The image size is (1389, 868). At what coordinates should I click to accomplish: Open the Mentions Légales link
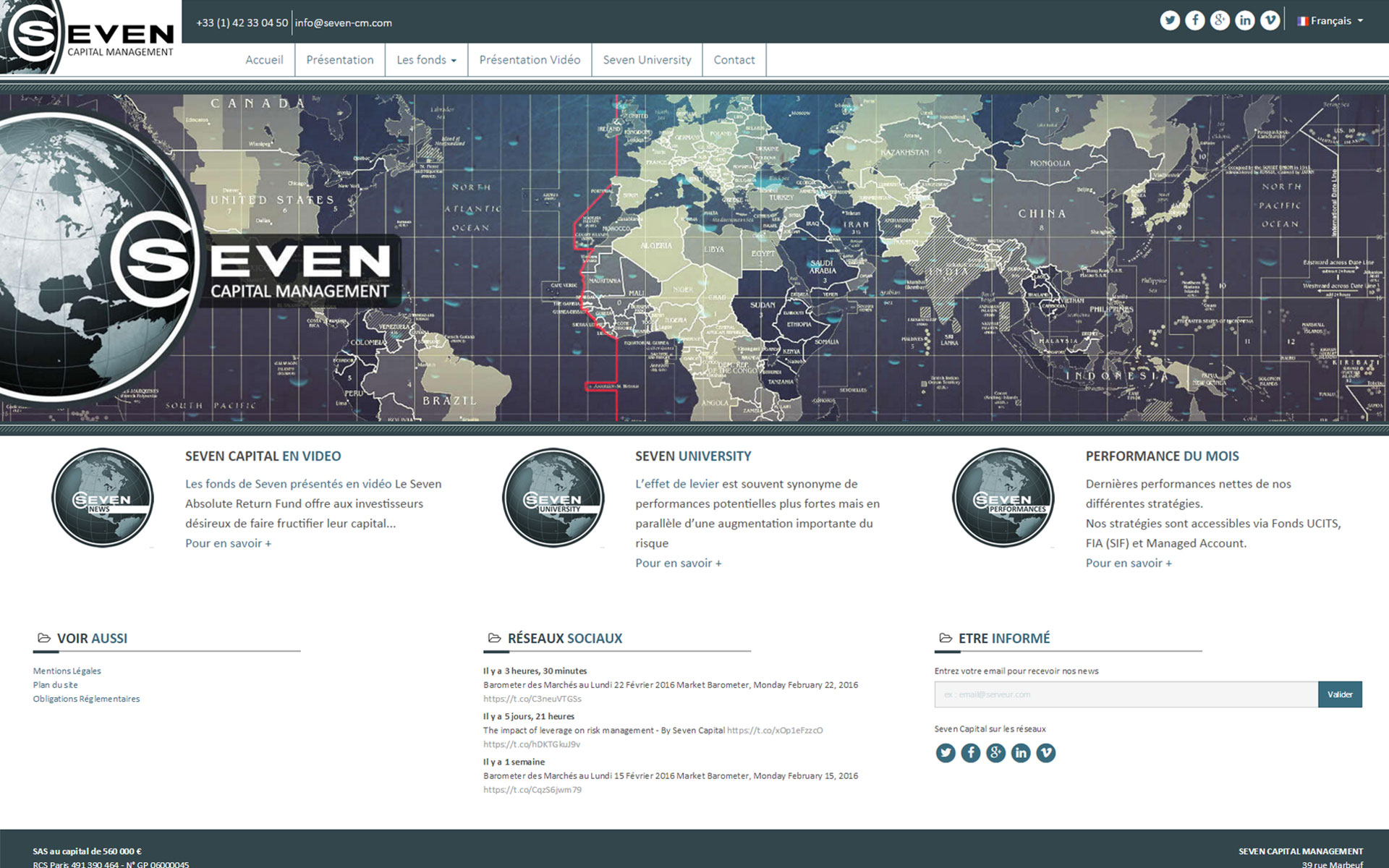[67, 671]
